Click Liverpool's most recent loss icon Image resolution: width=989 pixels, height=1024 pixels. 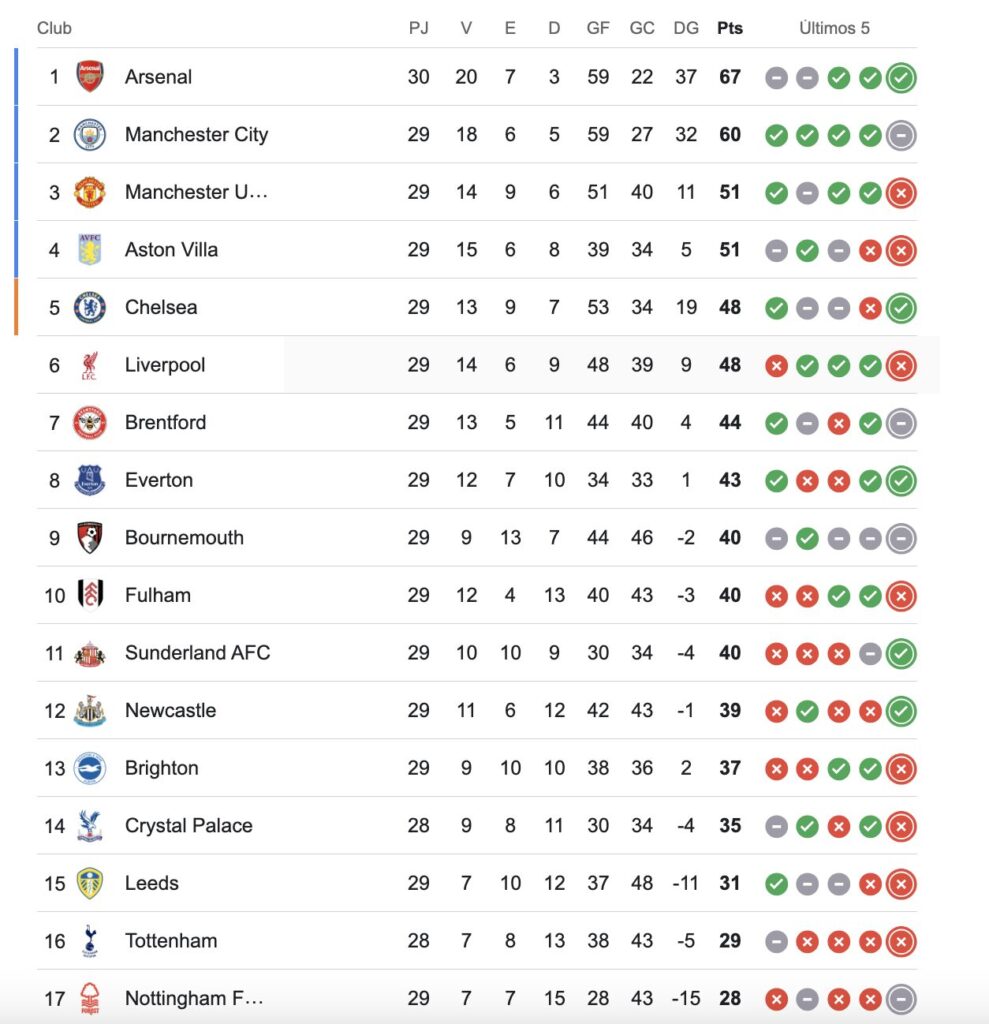[901, 366]
